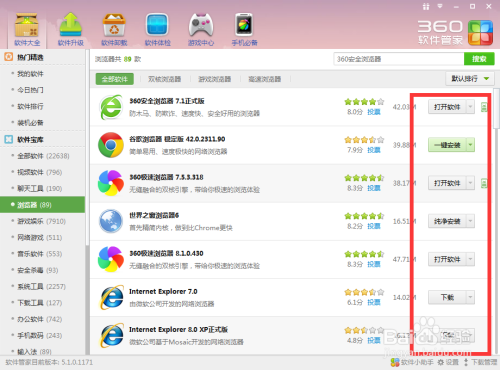Expand the arrow next to 360安全浏览器 打开软件

tap(470, 107)
